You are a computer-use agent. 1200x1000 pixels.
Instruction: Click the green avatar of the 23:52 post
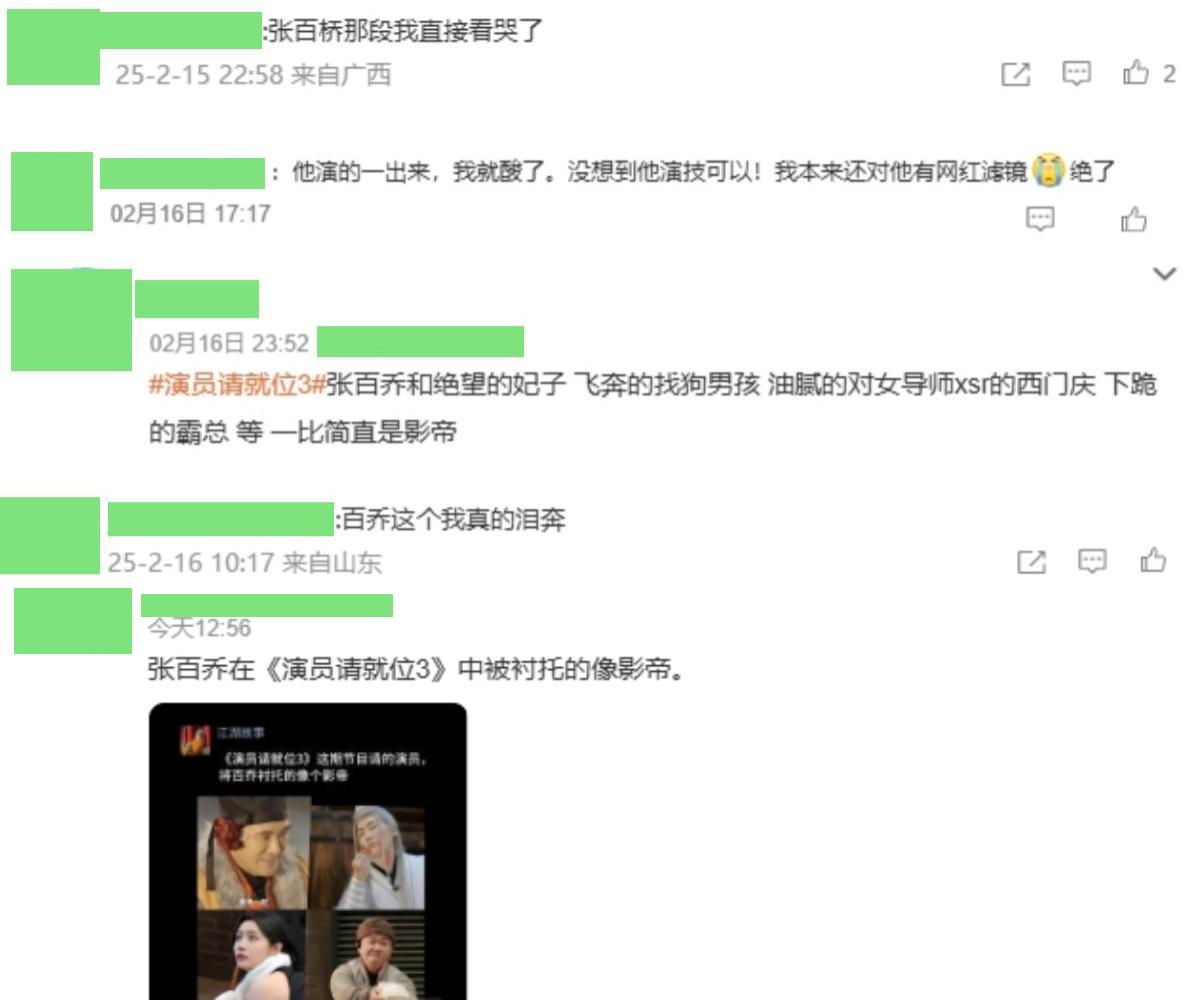[71, 320]
